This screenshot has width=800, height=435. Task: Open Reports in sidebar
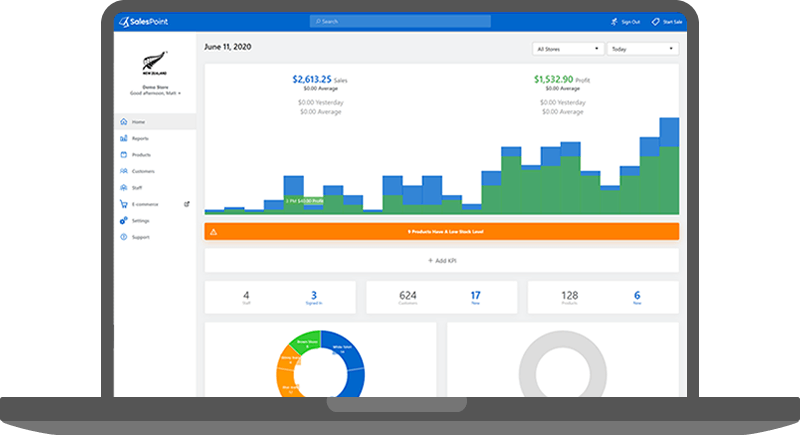pos(155,138)
